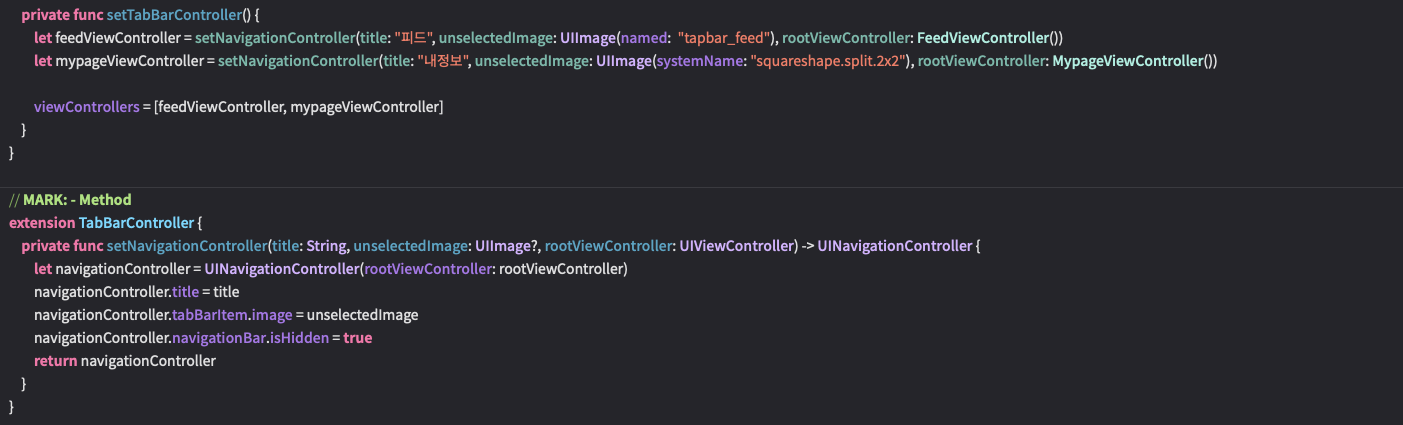
Task: Click the "systemName" argument label
Action: [x=698, y=62]
